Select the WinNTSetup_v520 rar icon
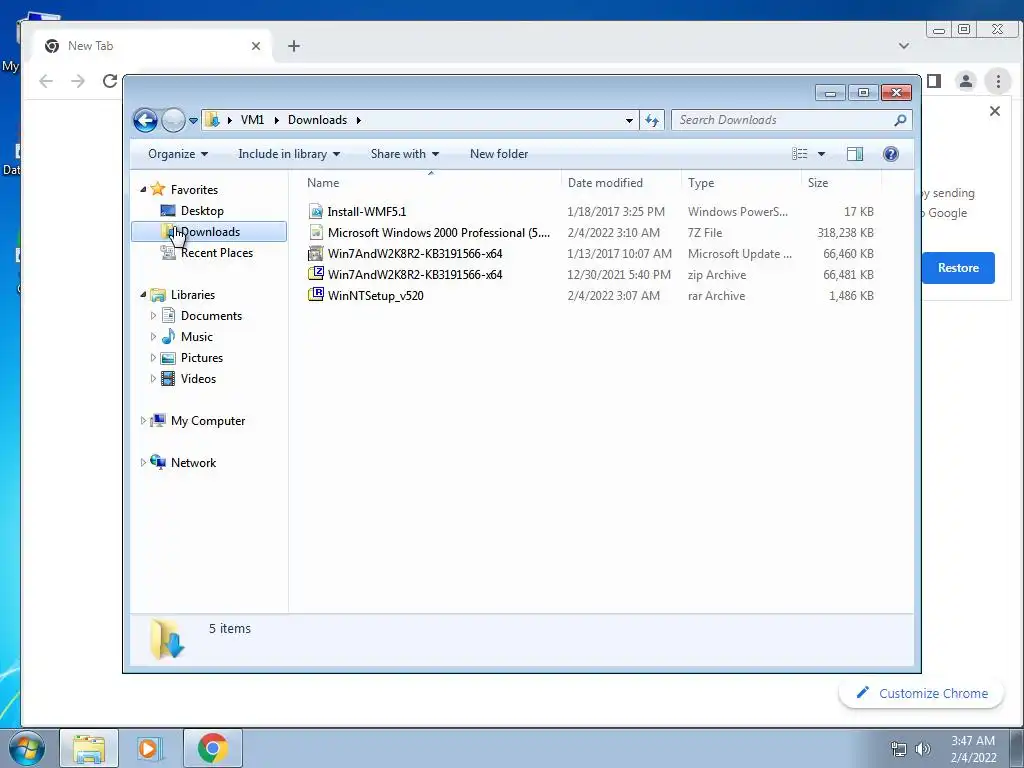 coord(316,295)
